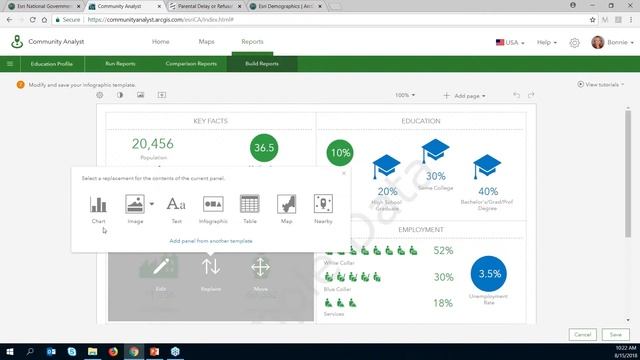The image size is (640, 360).
Task: Click the 20,456 population value
Action: coord(153,144)
